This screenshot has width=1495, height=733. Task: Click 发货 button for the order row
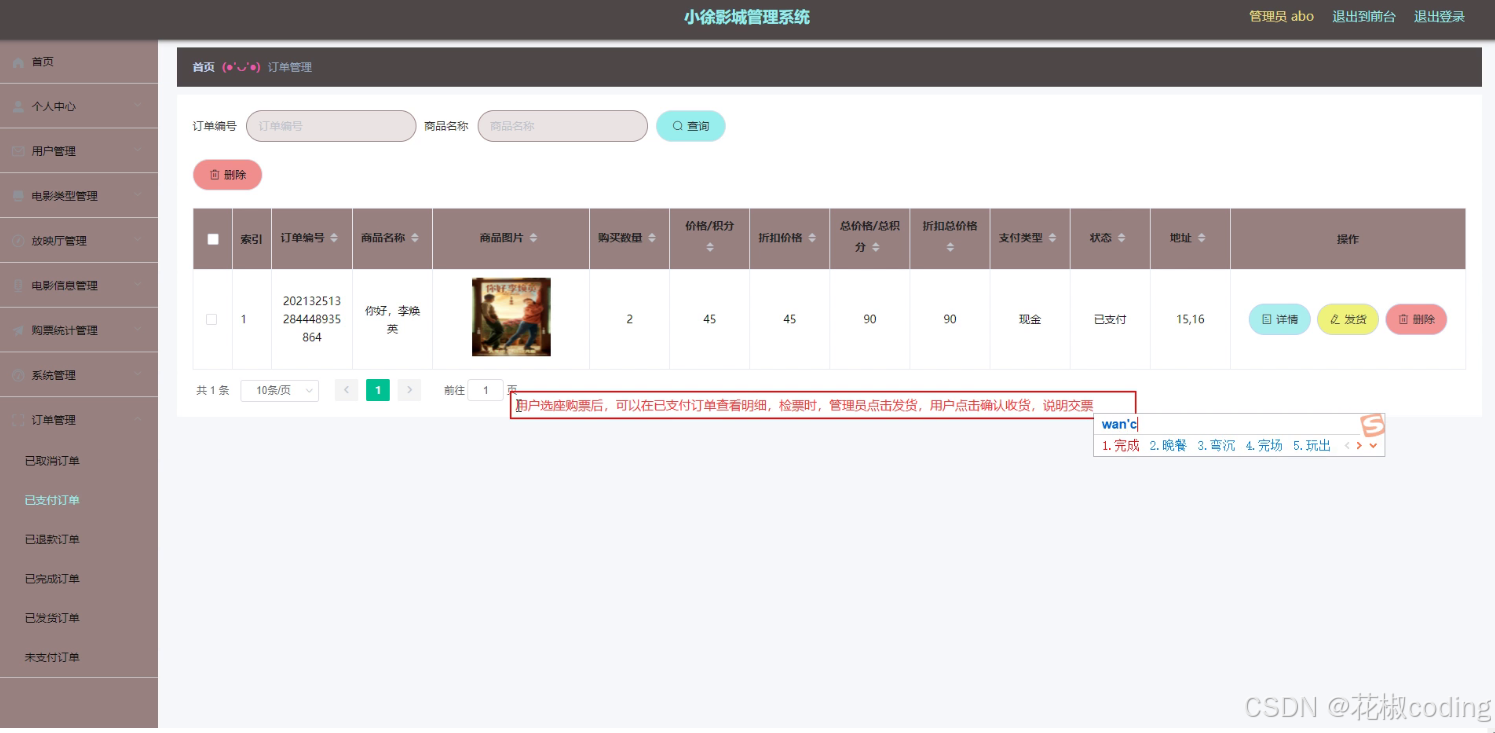pyautogui.click(x=1348, y=319)
